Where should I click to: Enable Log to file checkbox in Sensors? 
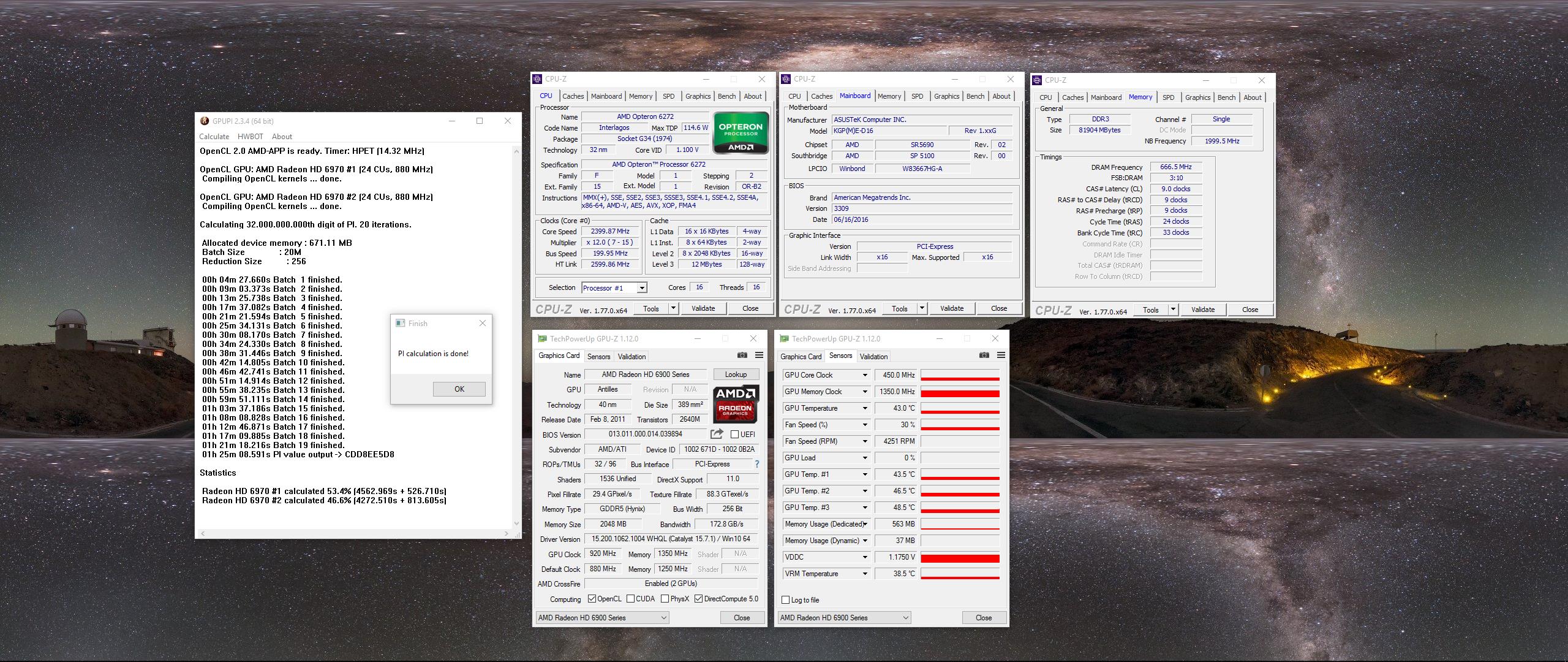(786, 600)
